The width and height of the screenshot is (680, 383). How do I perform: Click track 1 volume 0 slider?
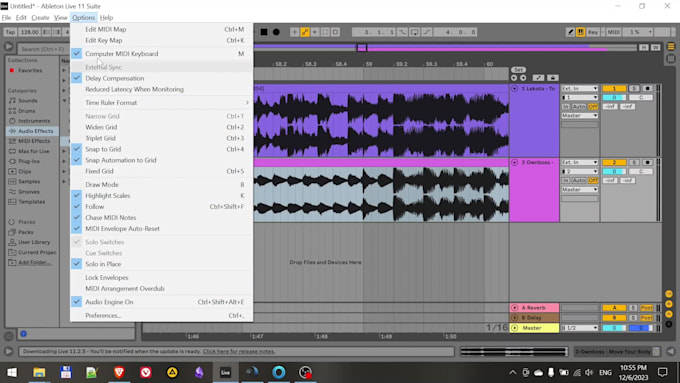(614, 98)
